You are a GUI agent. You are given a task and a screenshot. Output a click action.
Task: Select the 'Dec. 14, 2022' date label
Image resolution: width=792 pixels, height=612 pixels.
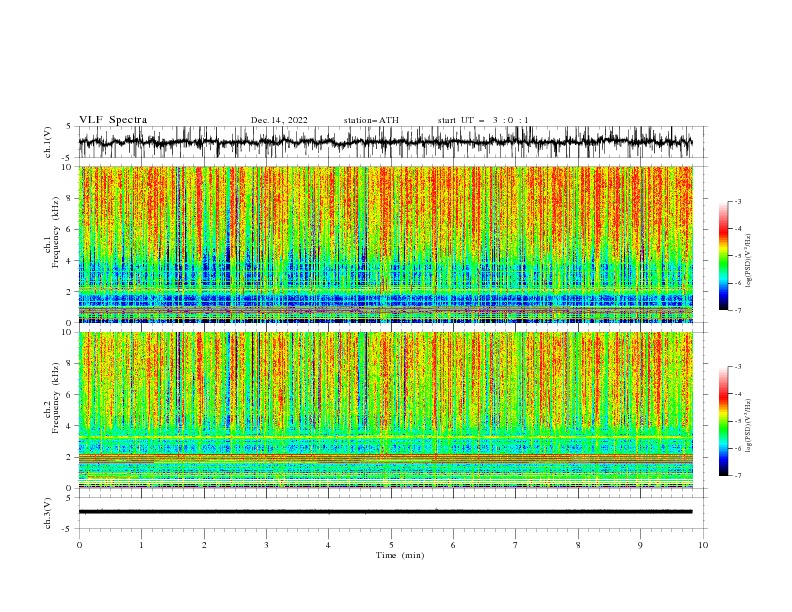tap(279, 120)
